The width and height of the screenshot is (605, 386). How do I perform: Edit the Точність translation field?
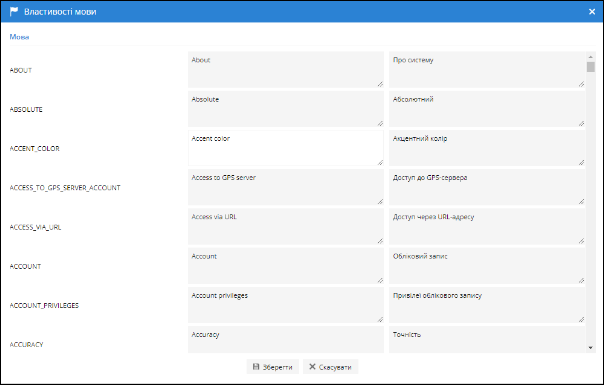click(487, 339)
